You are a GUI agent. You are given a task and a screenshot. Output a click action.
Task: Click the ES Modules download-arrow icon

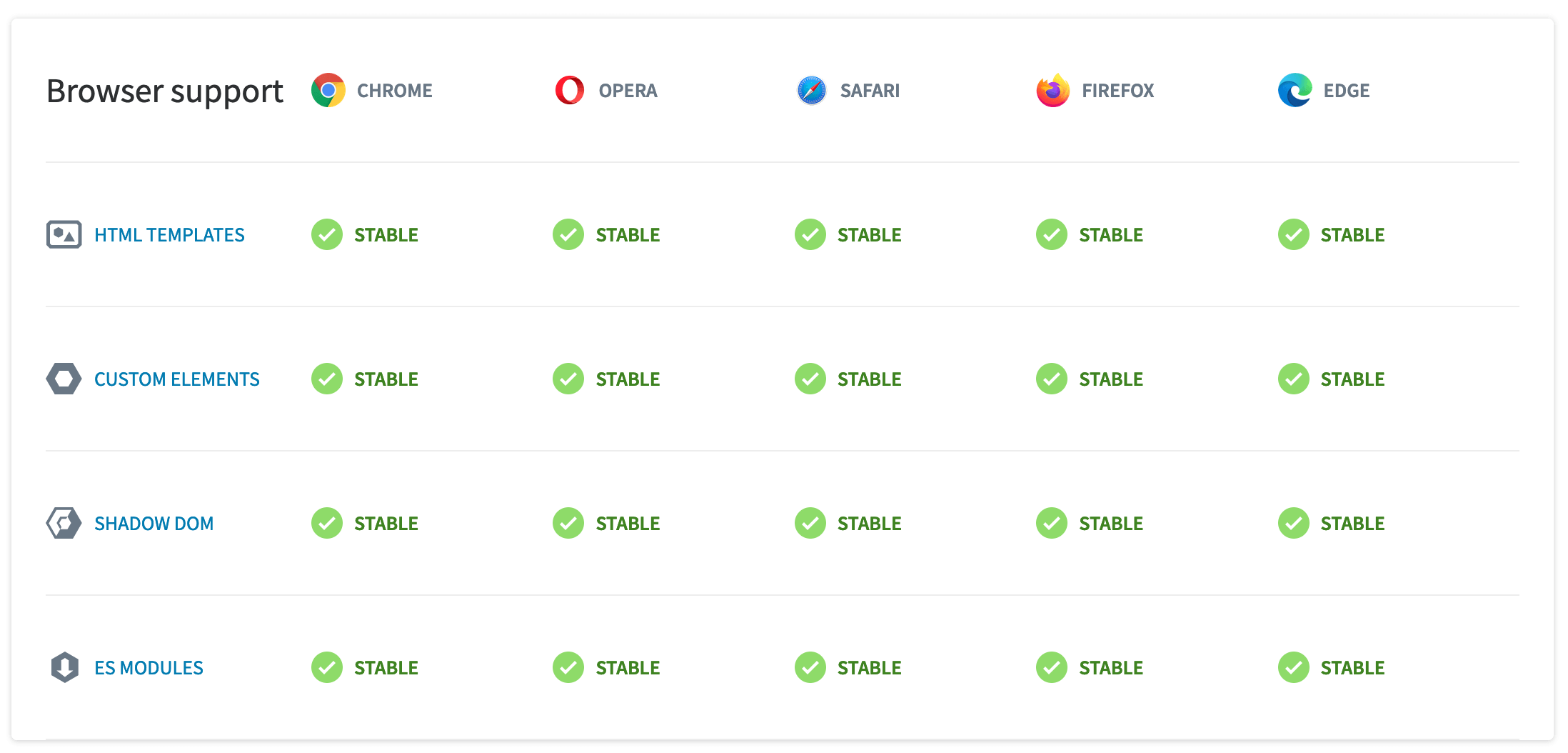click(x=64, y=668)
